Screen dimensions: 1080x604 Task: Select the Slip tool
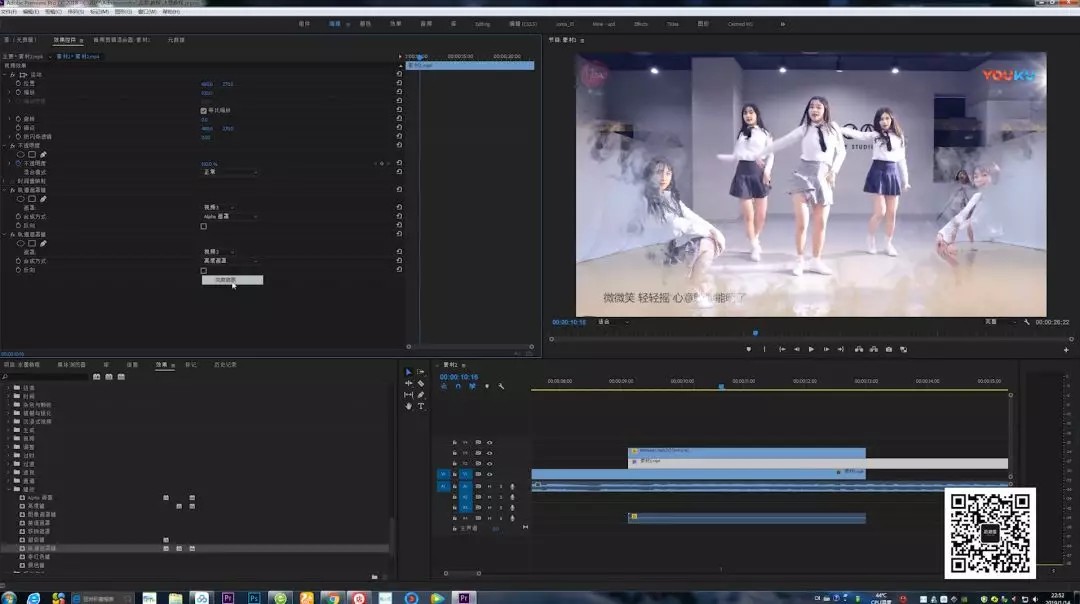pos(408,395)
